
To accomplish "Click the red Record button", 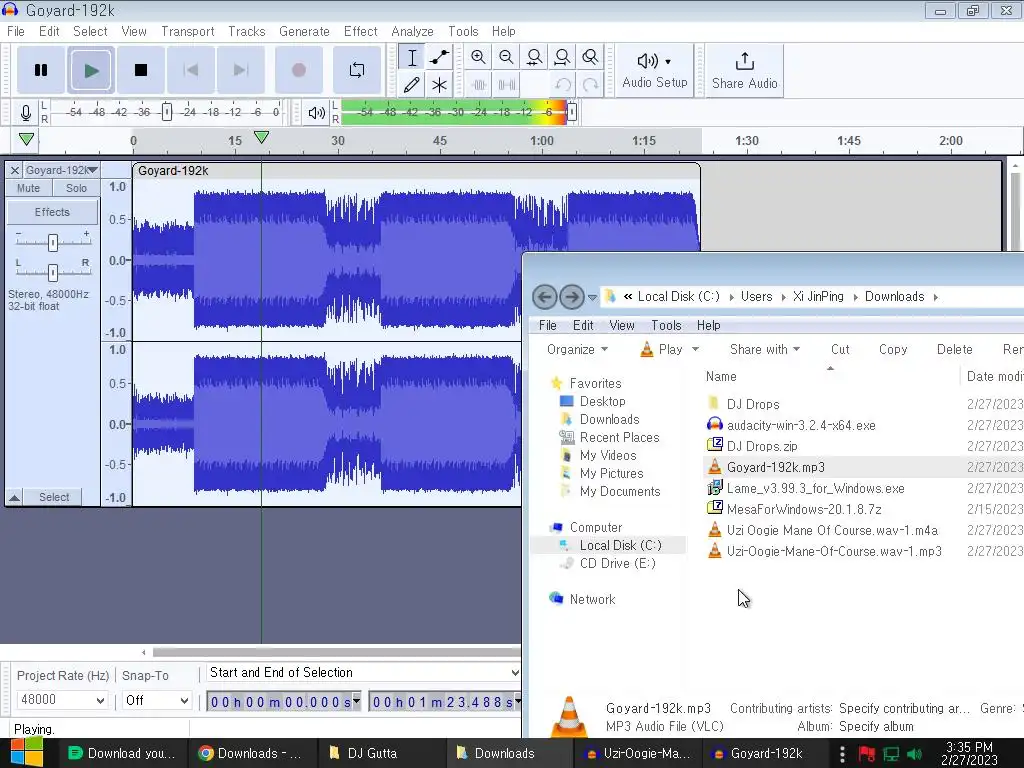I will coord(298,70).
